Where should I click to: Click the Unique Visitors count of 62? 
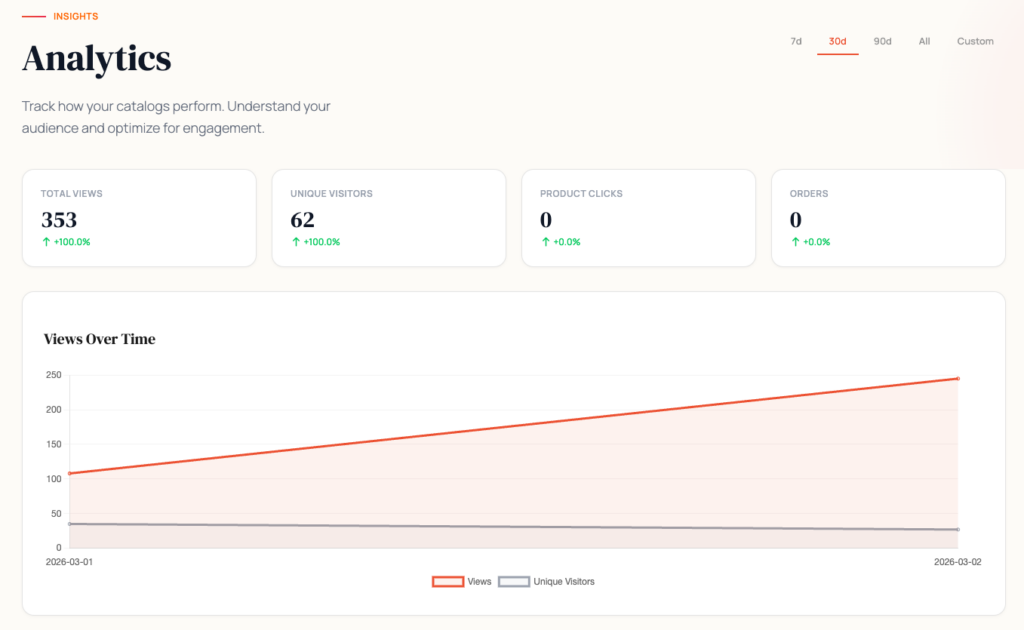pos(302,220)
